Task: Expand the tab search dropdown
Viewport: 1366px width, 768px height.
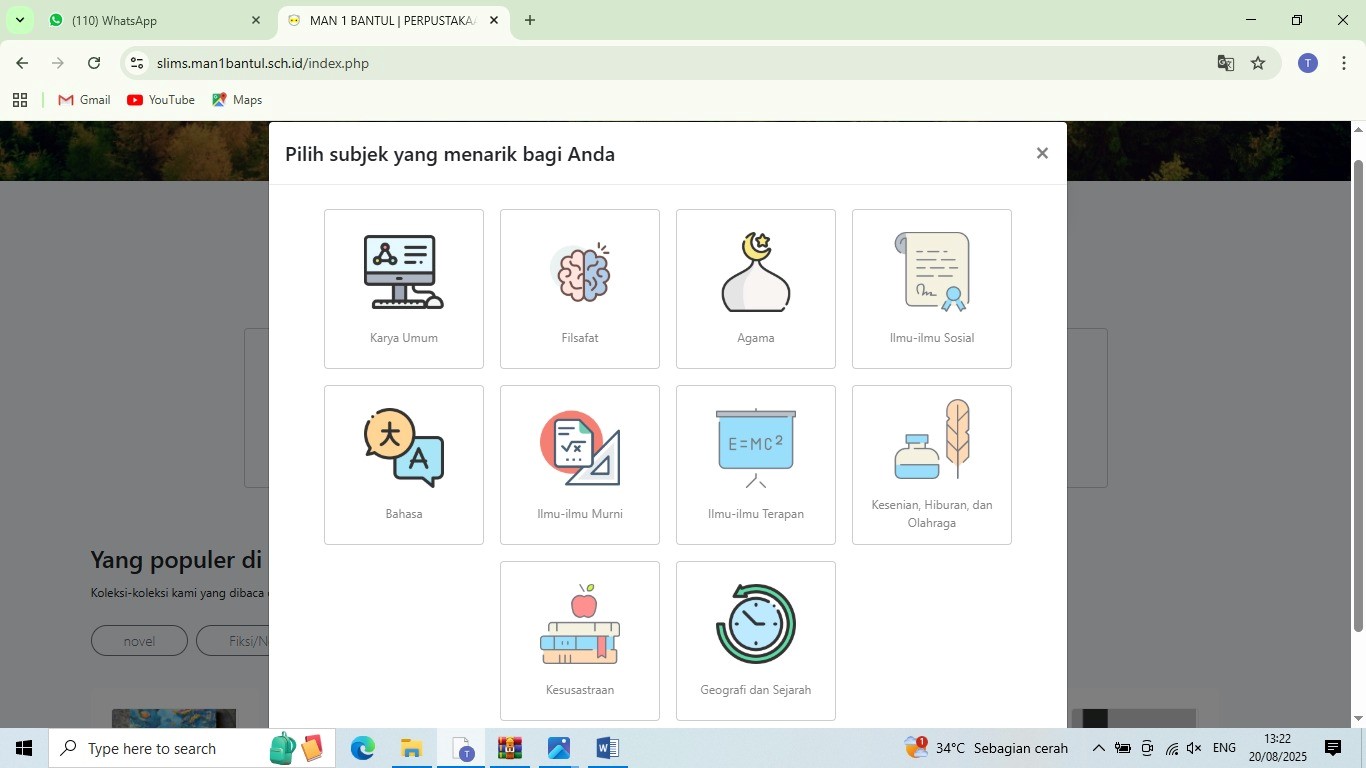Action: pyautogui.click(x=19, y=20)
